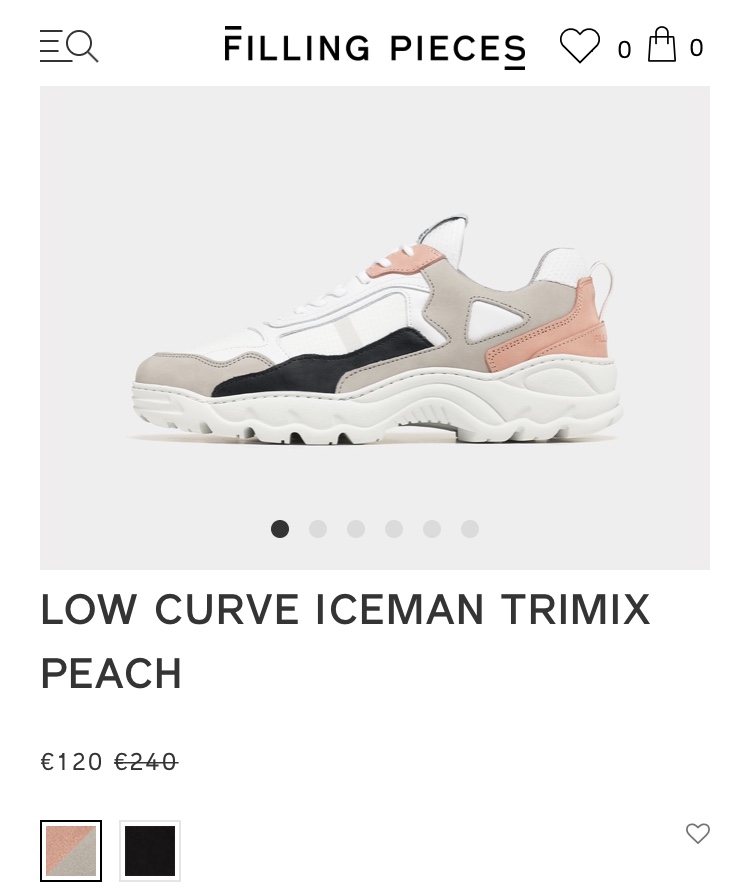Click the shopping bag count number

tap(696, 48)
